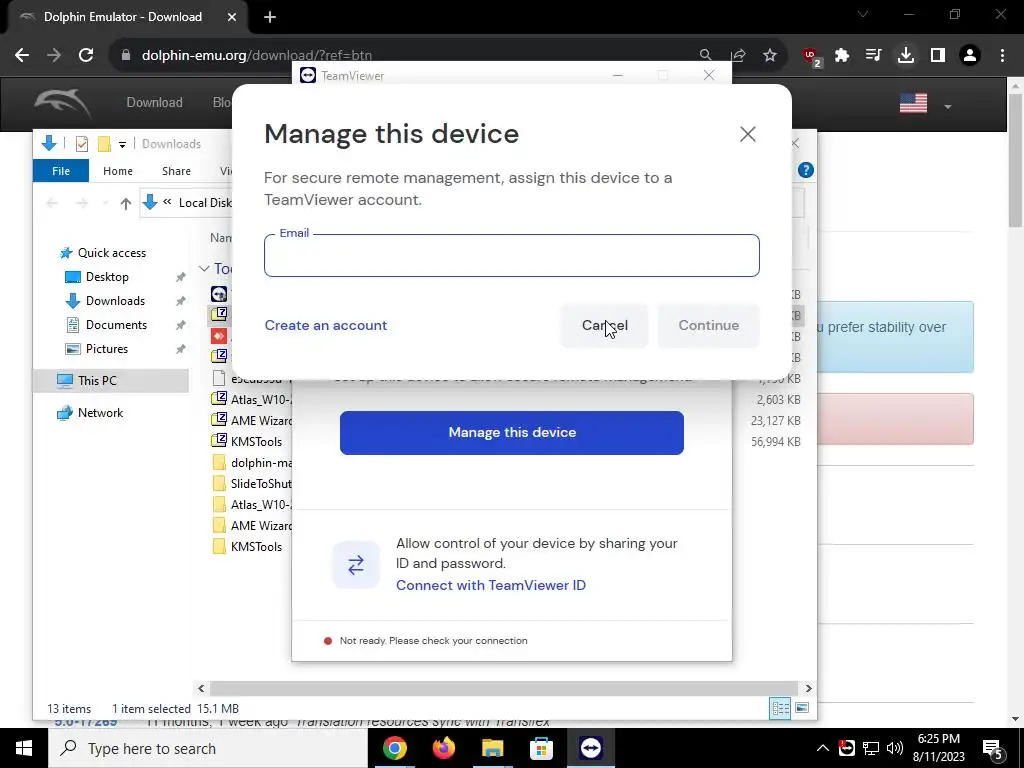This screenshot has height=768, width=1024.
Task: Close the Dolphin Emulator - Download tab
Action: [232, 17]
